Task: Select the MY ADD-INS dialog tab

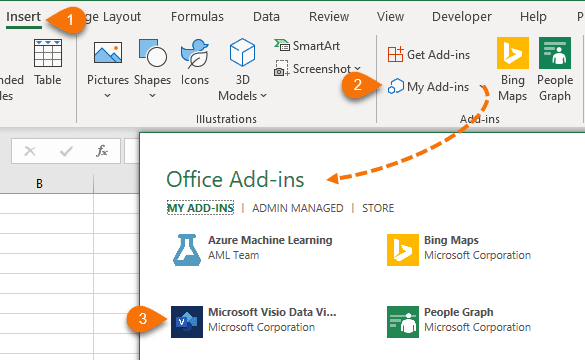Action: pyautogui.click(x=200, y=208)
